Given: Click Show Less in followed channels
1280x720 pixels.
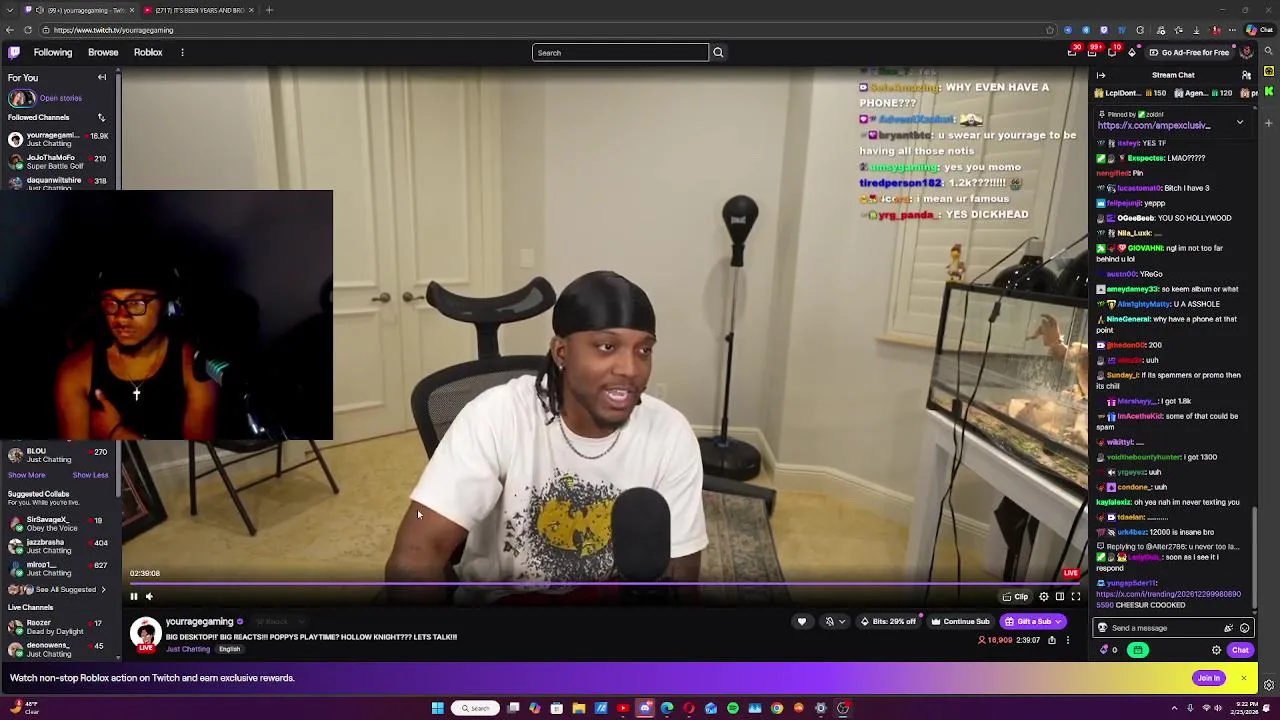Looking at the screenshot, I should pos(90,475).
